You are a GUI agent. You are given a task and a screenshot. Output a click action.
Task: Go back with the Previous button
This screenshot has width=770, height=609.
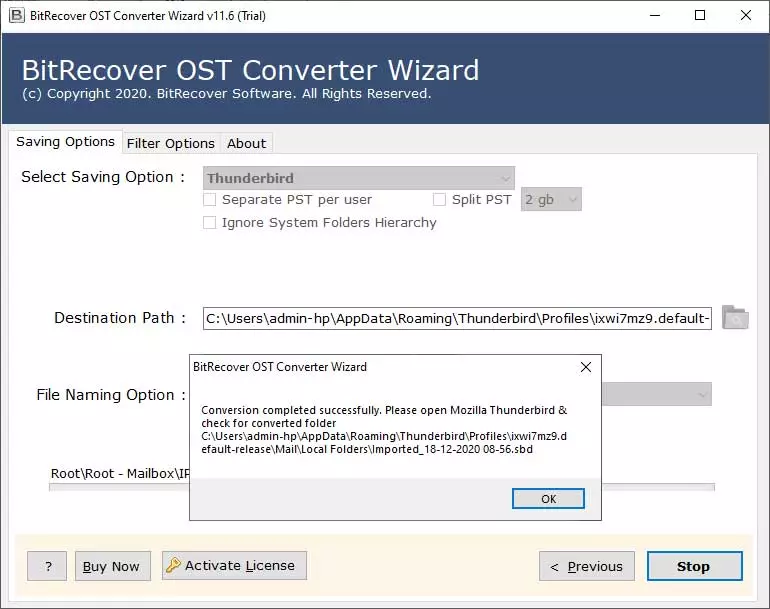pos(587,566)
